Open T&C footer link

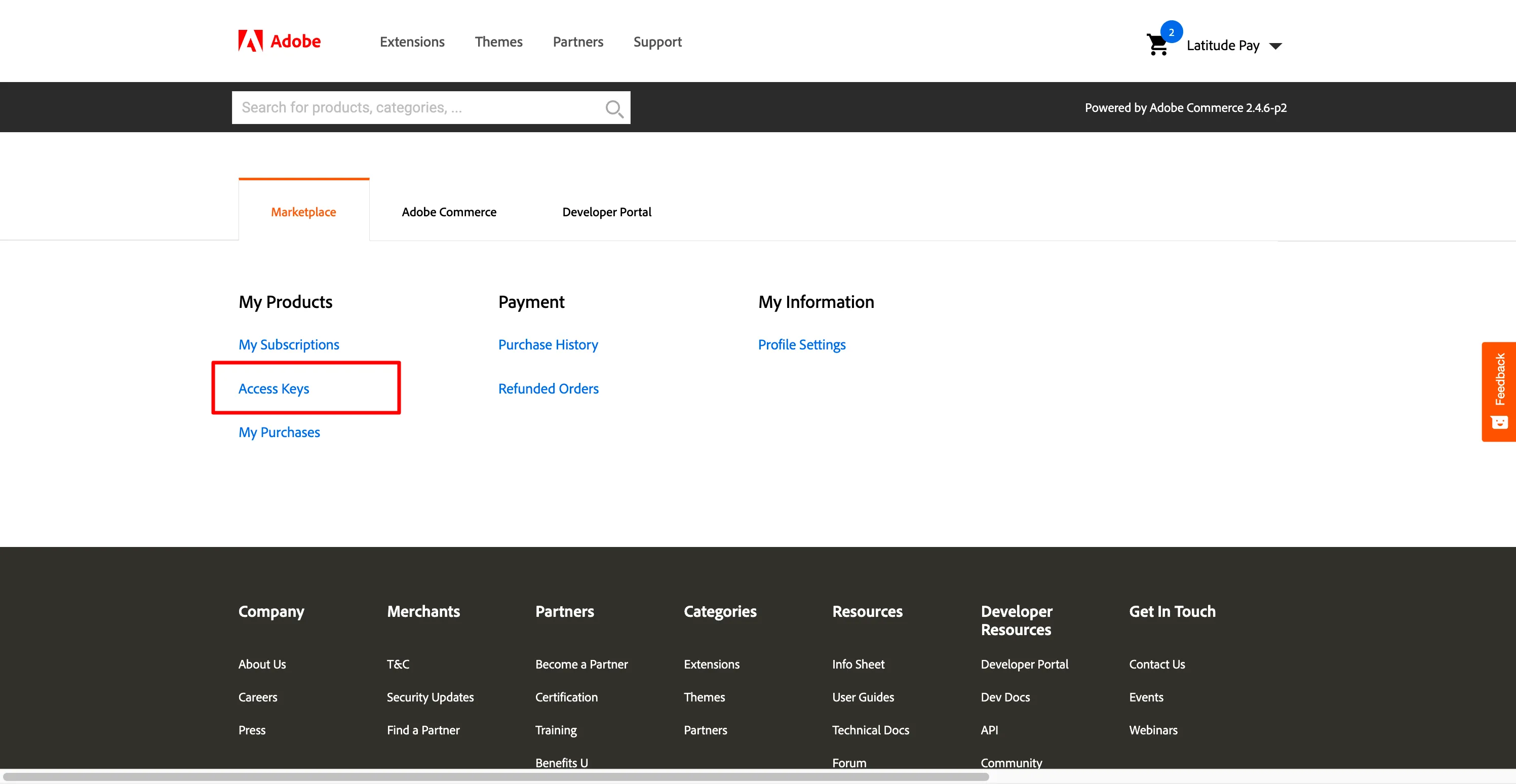(x=398, y=664)
